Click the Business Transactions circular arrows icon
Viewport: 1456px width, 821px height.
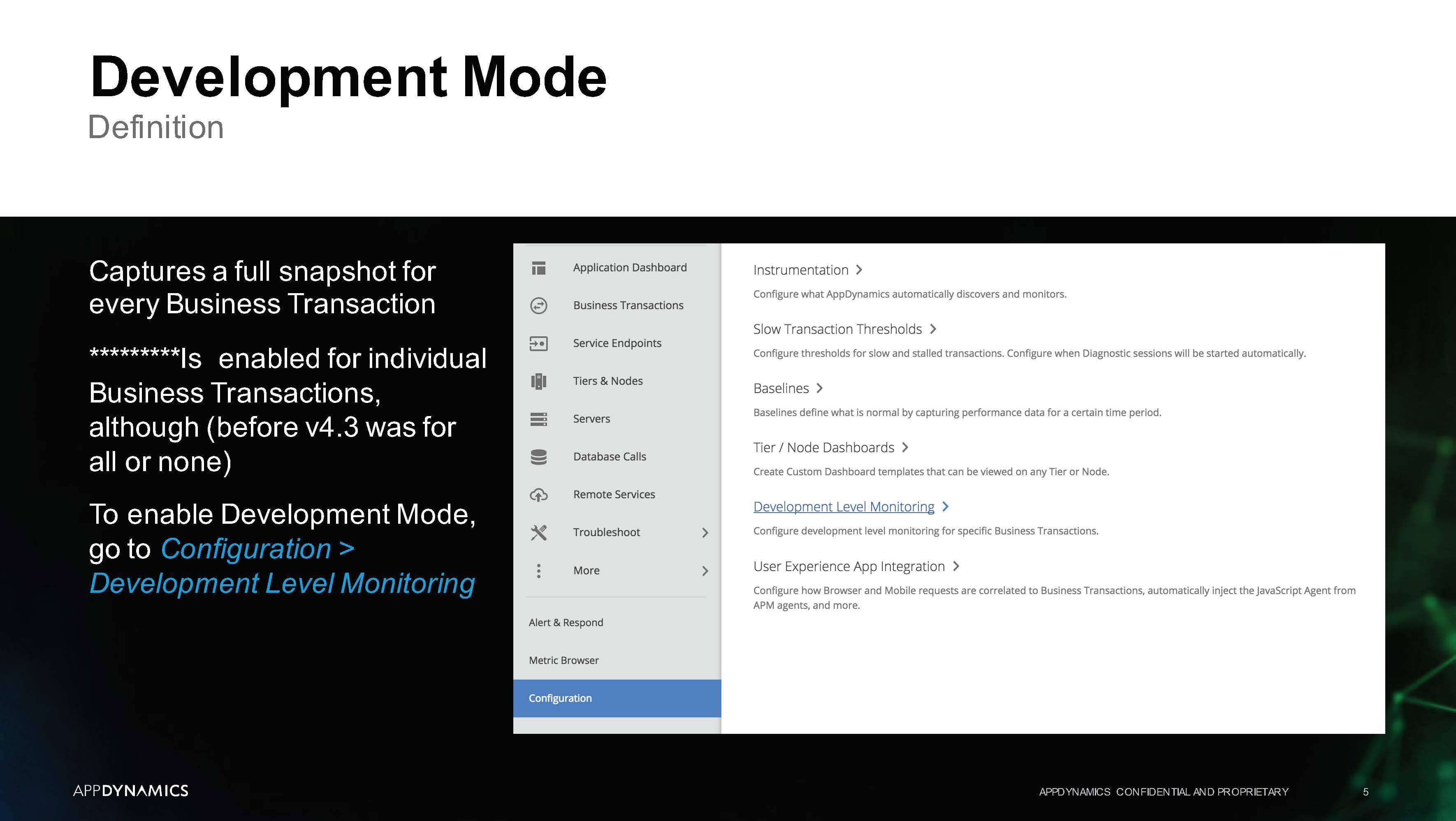click(x=539, y=306)
